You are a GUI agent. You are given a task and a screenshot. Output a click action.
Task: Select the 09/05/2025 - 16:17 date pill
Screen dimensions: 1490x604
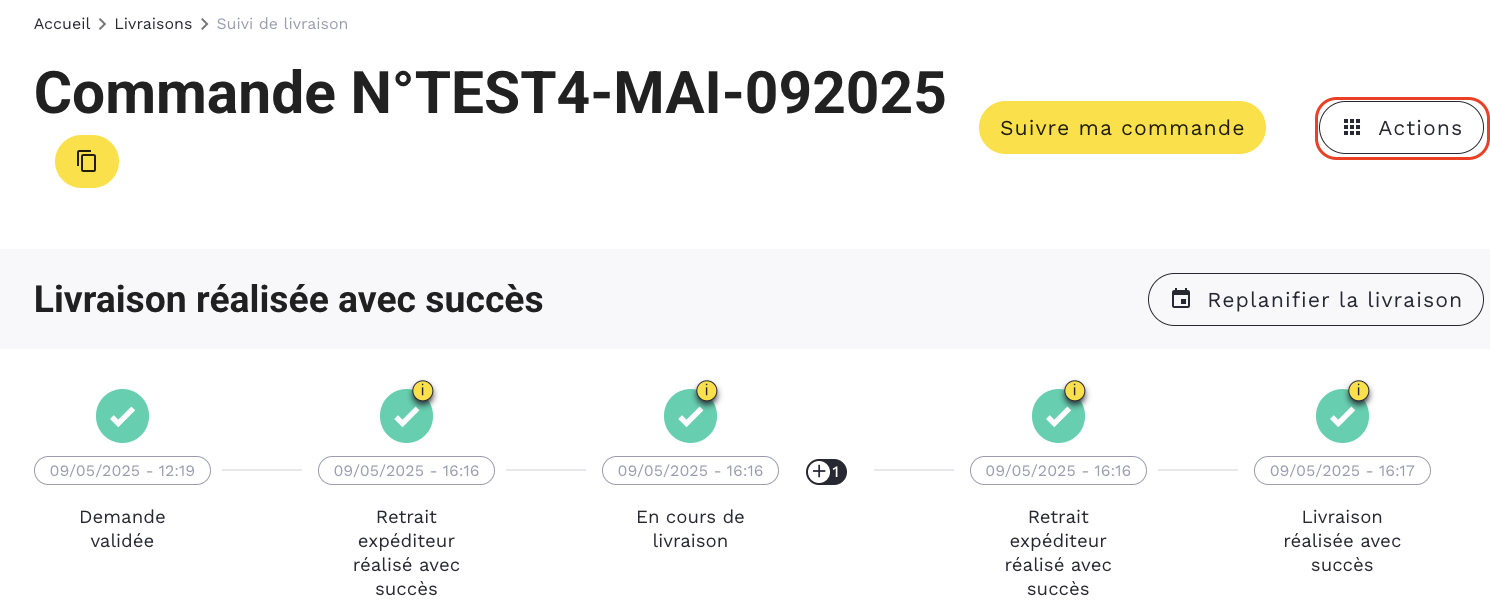[1342, 471]
